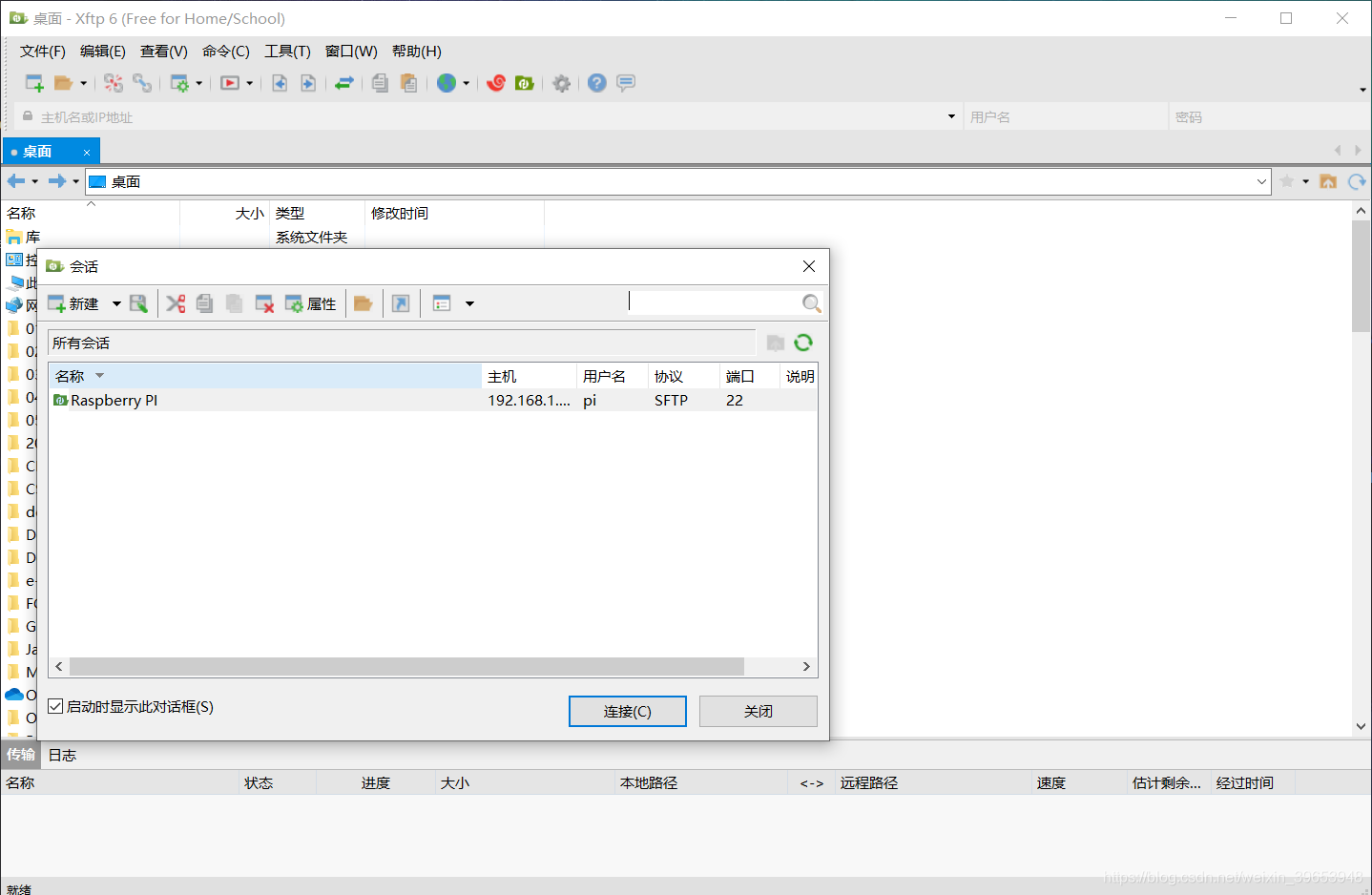Click the Properties (属性) button in session dialog

pyautogui.click(x=310, y=303)
